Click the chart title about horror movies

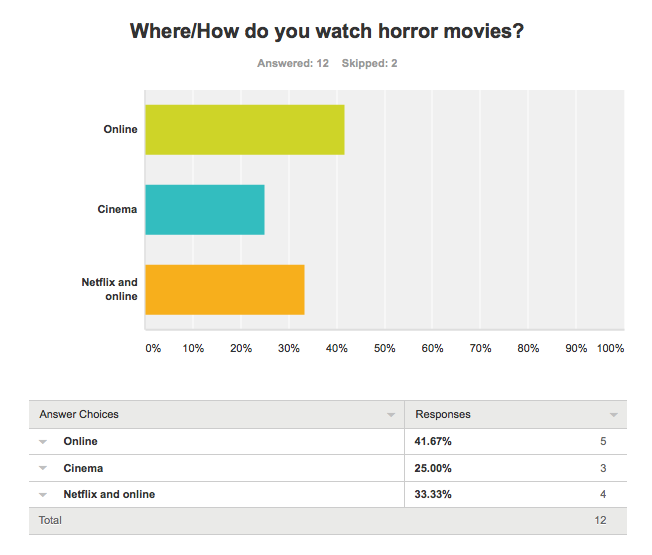tap(327, 31)
